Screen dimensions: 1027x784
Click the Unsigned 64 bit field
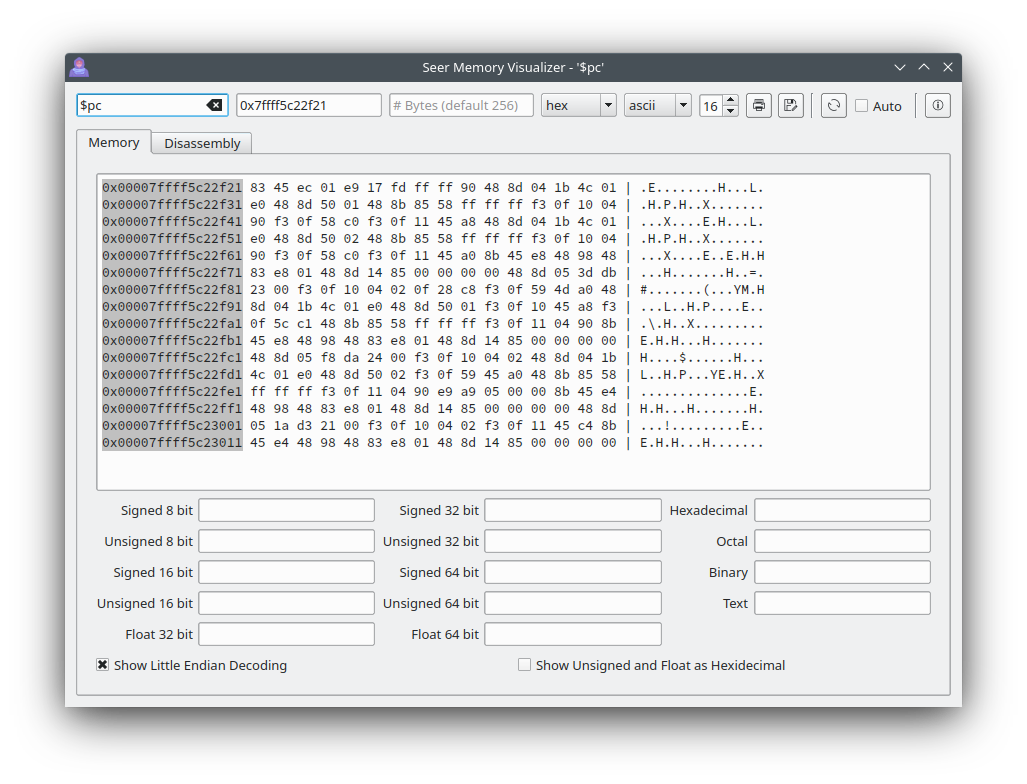572,603
